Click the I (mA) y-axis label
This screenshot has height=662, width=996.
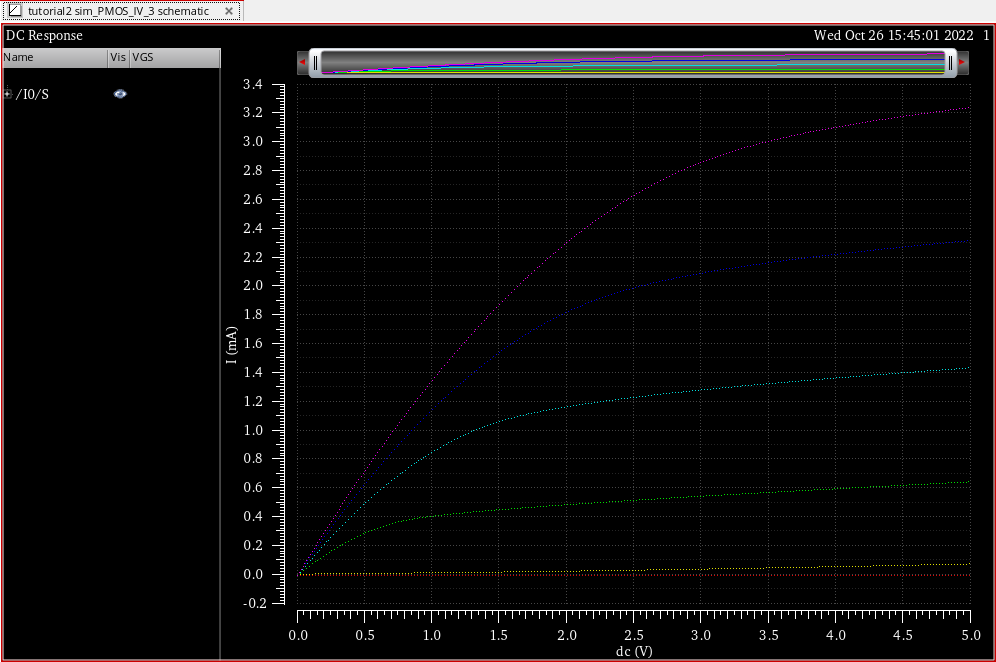[x=231, y=345]
